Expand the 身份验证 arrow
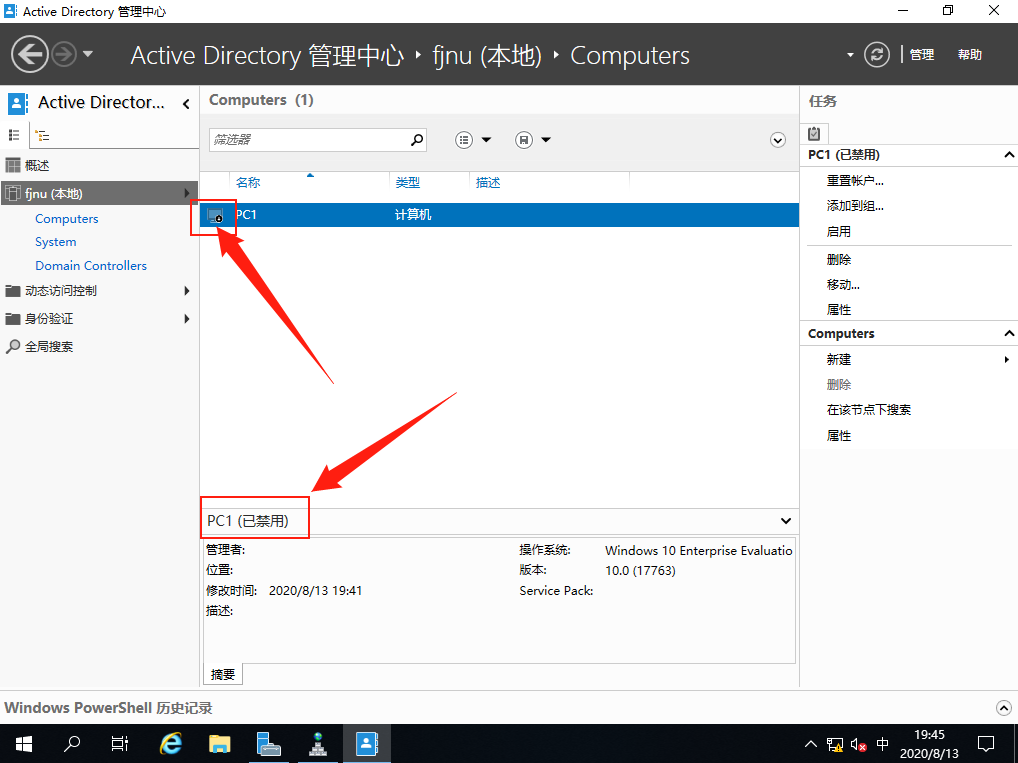This screenshot has height=763, width=1018. pos(187,318)
